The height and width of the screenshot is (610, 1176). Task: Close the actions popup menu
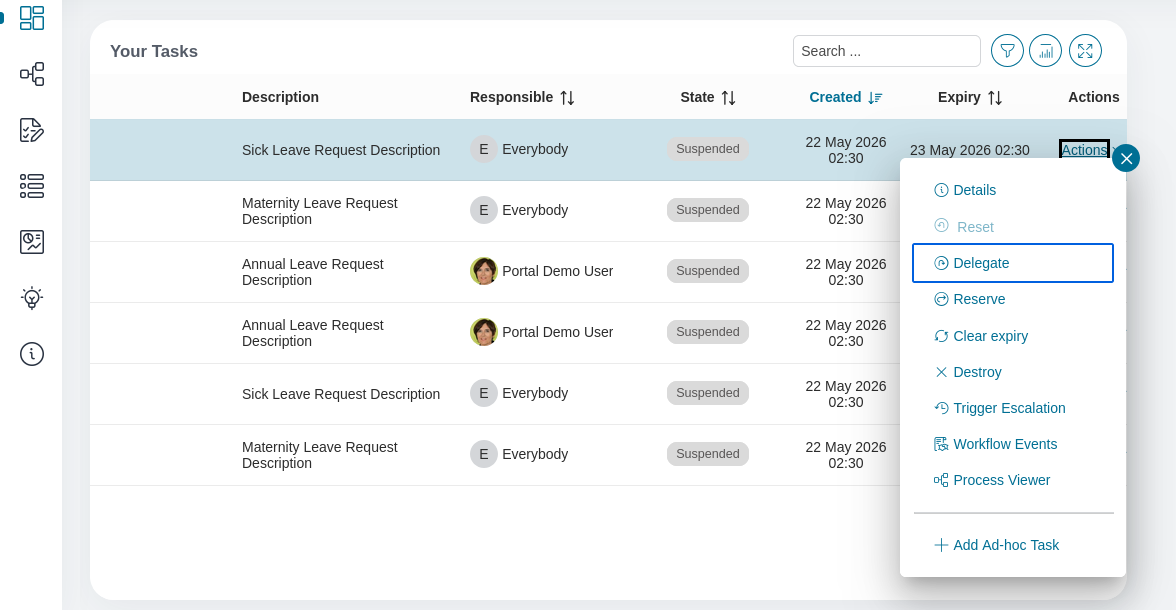pos(1126,158)
